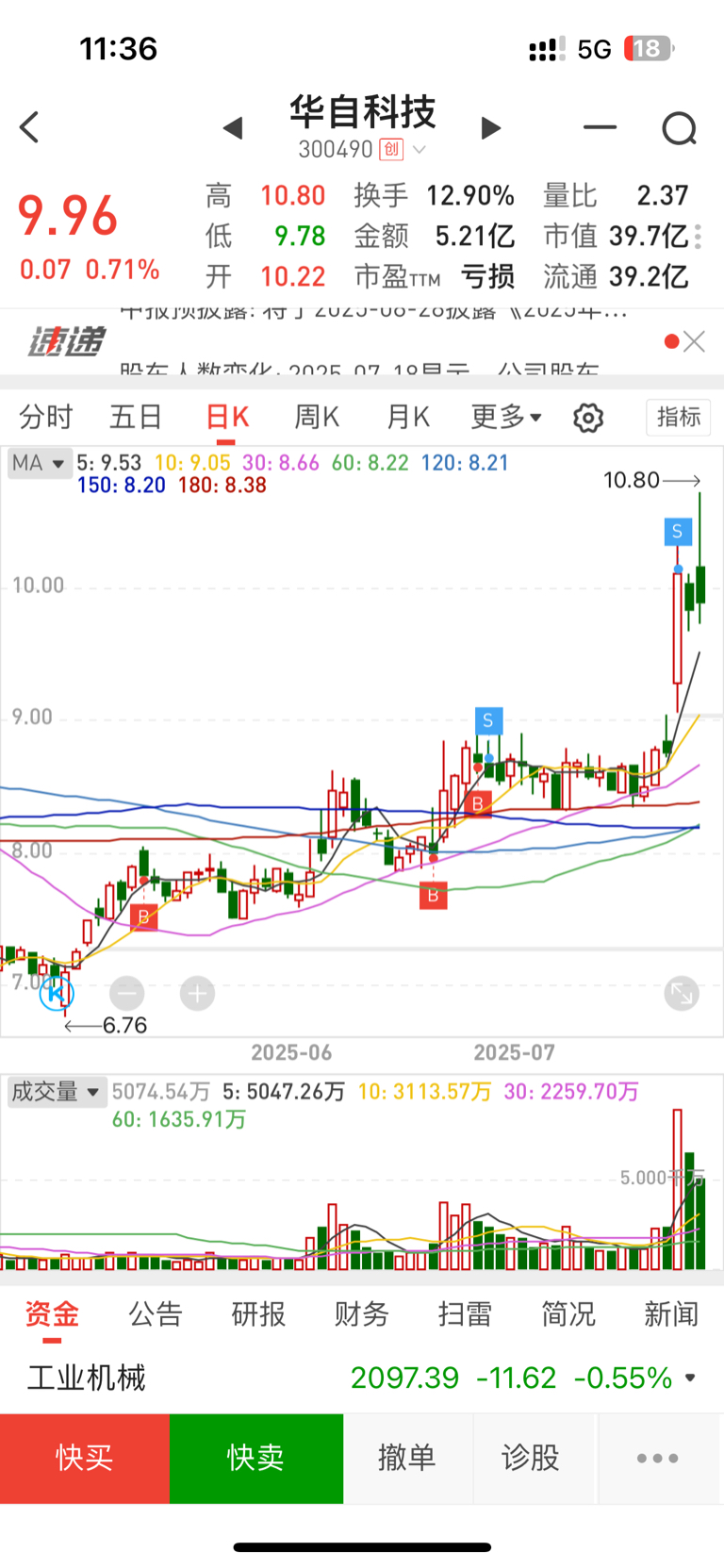Switch to 分时 chart tab

pyautogui.click(x=45, y=417)
